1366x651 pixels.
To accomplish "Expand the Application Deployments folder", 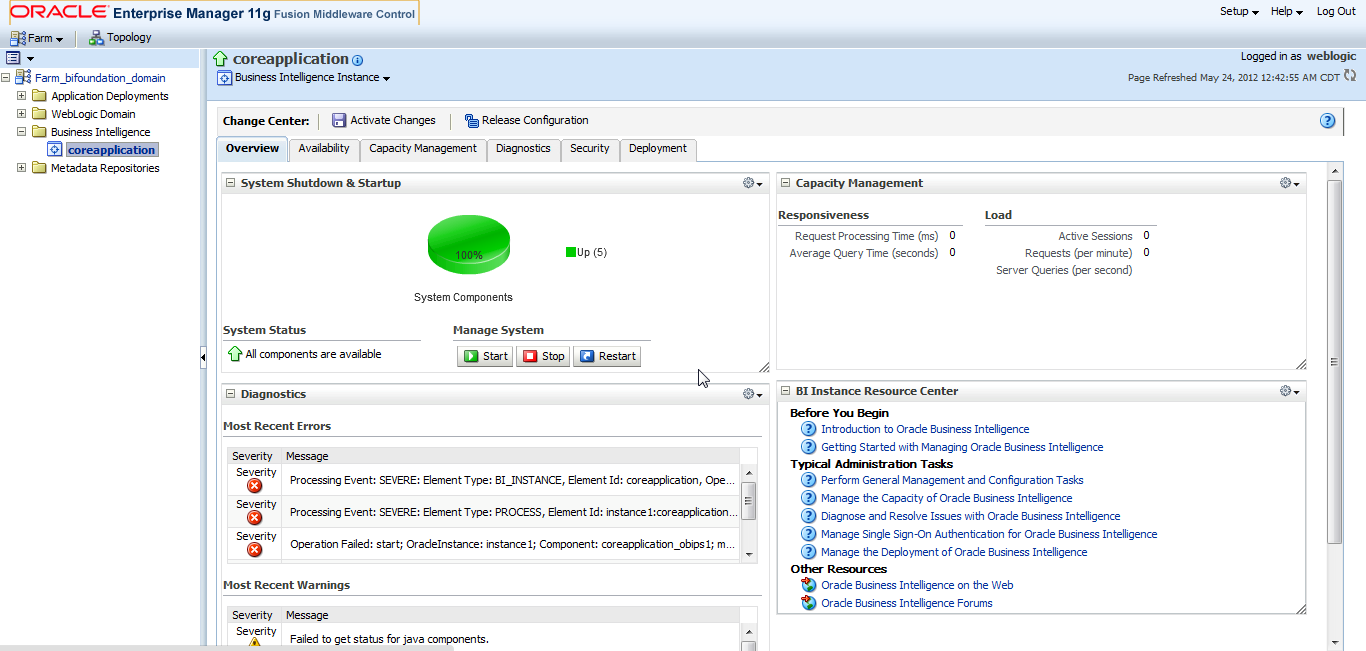I will (21, 96).
